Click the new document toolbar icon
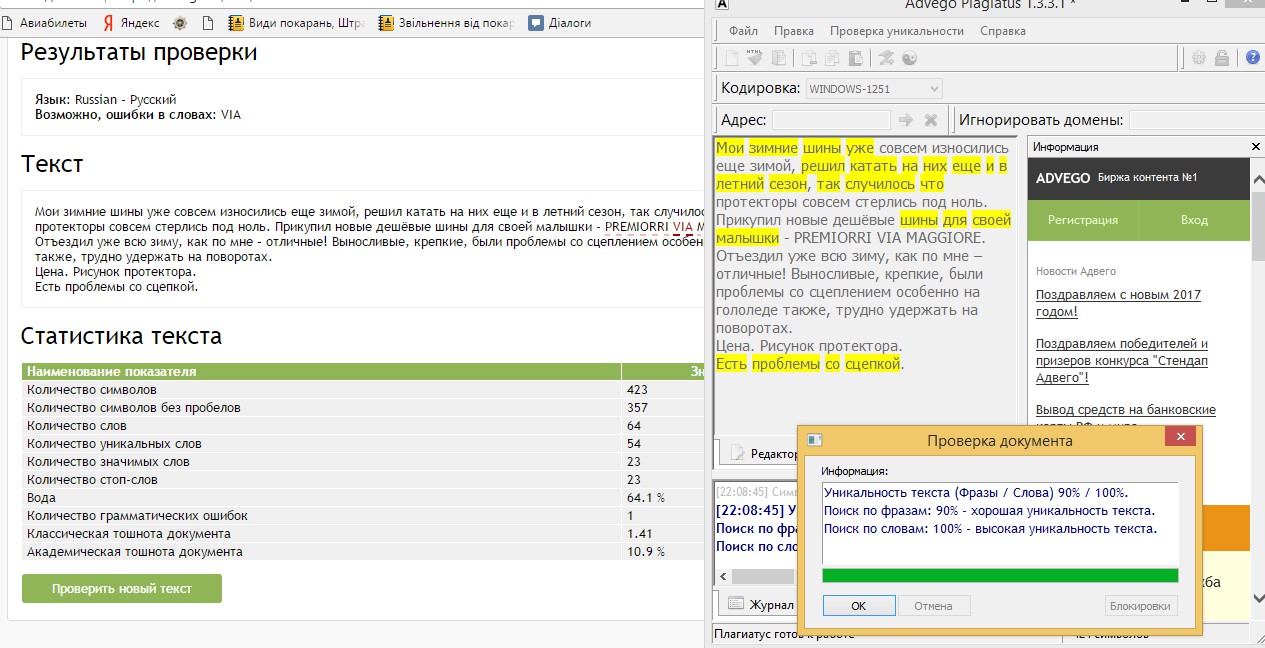Screen dimensions: 1265x648 (x=731, y=58)
